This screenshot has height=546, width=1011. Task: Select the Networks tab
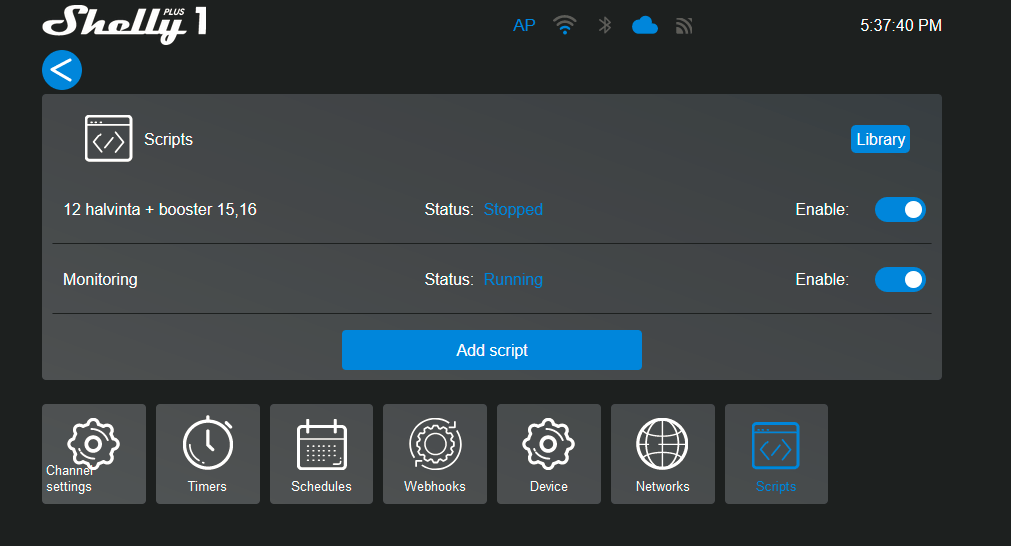coord(662,453)
